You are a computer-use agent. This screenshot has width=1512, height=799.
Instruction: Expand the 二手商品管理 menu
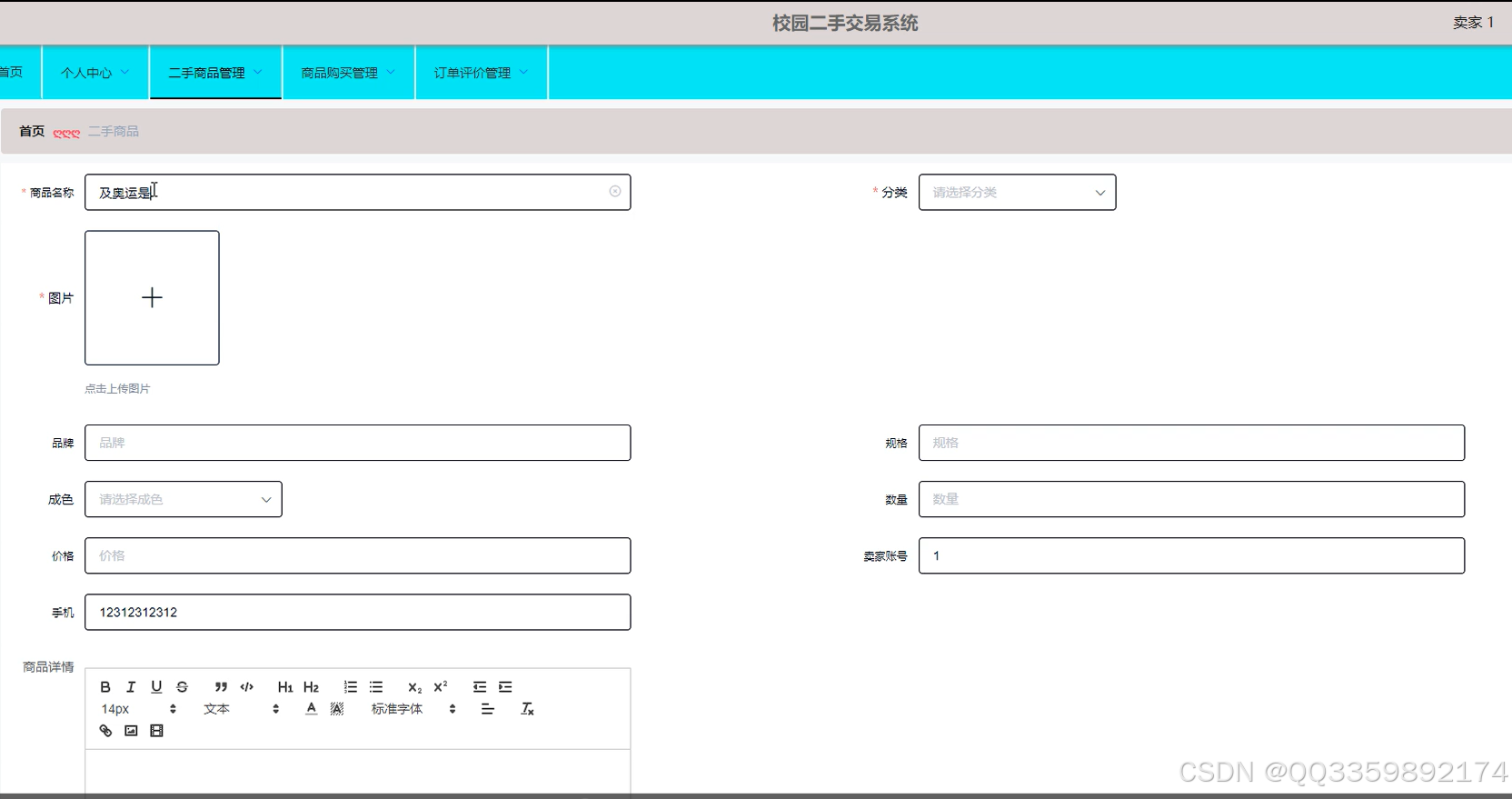[x=215, y=73]
